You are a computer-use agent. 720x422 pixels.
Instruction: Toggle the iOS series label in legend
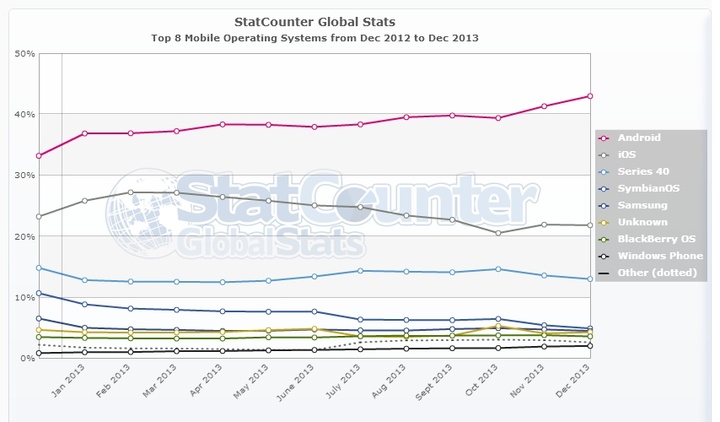tap(626, 154)
